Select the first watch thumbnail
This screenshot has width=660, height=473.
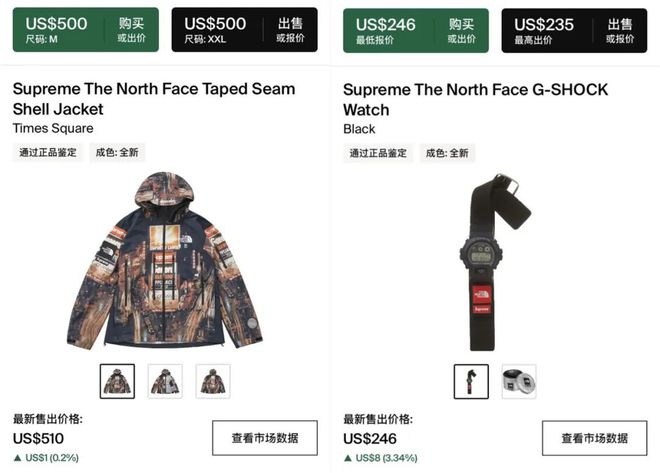[471, 382]
